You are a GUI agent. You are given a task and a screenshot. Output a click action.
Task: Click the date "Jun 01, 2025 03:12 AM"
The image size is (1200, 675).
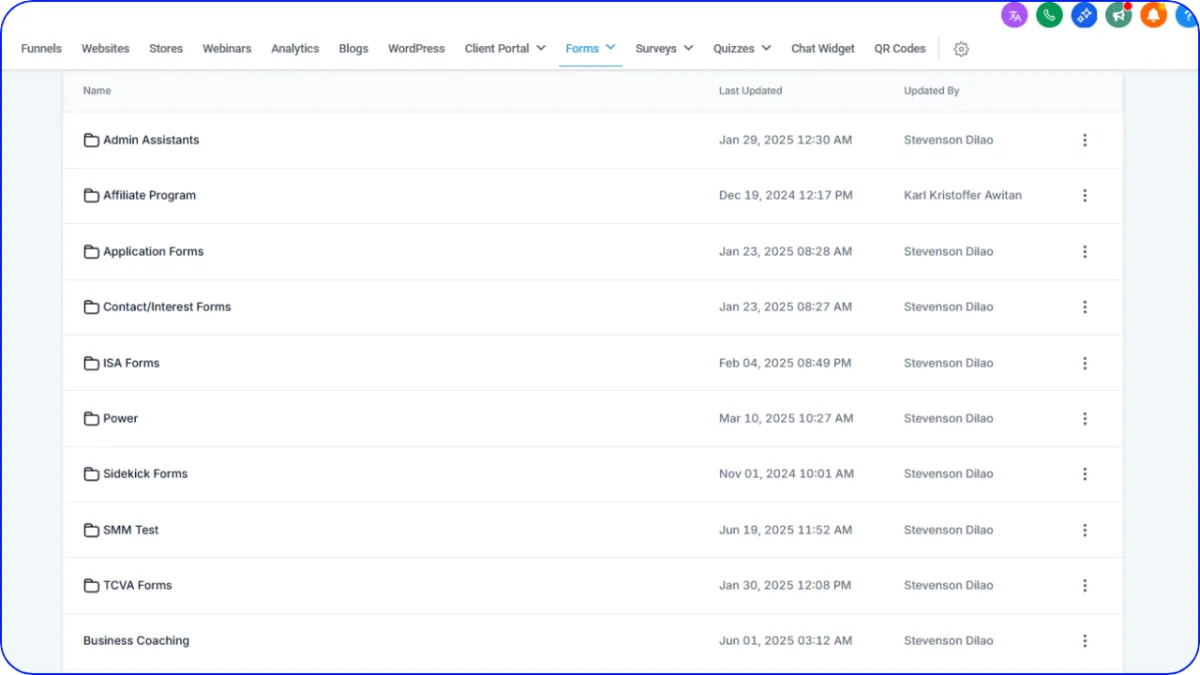pyautogui.click(x=785, y=641)
